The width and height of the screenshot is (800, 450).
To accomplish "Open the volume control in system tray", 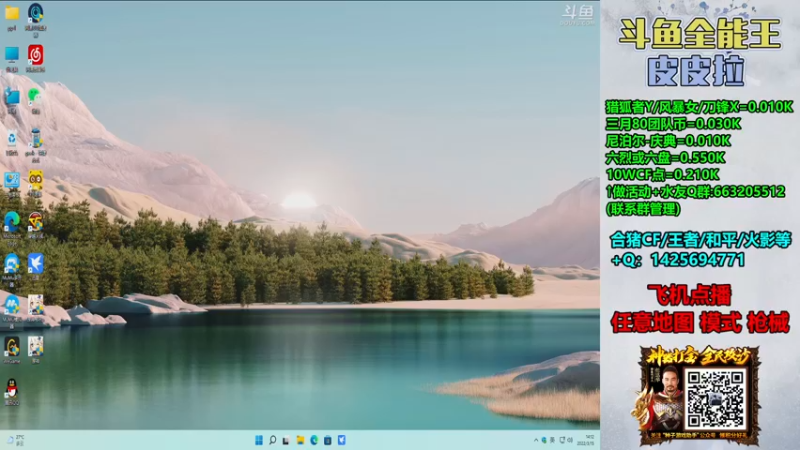I will tap(570, 440).
